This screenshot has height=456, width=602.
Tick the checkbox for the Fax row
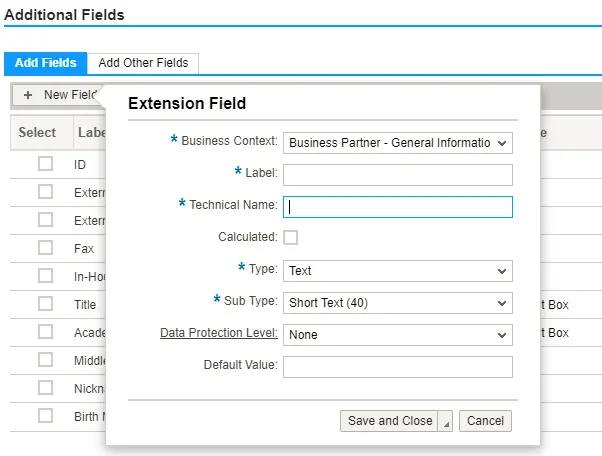[45, 248]
